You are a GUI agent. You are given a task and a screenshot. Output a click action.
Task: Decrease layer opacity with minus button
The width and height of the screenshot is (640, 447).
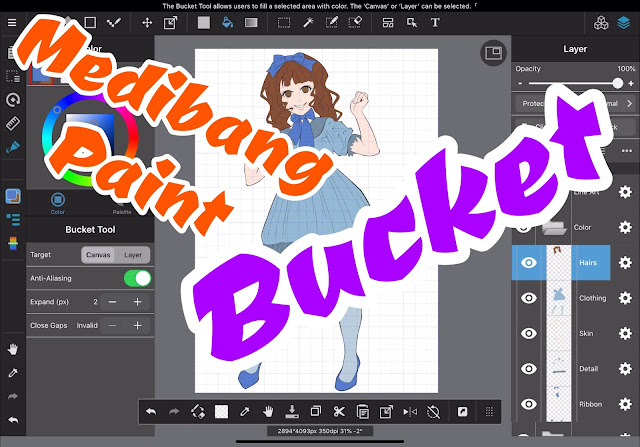(520, 83)
